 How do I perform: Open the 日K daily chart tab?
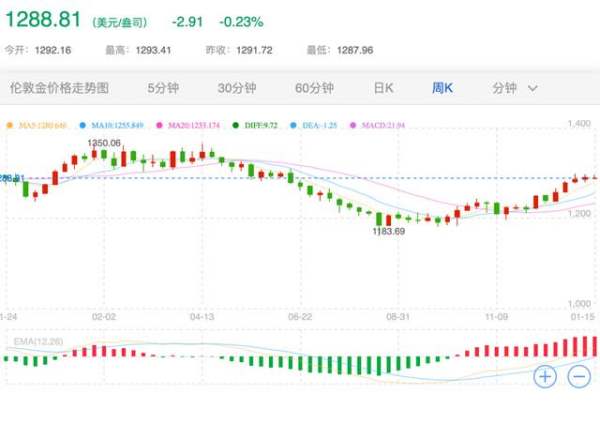(383, 88)
